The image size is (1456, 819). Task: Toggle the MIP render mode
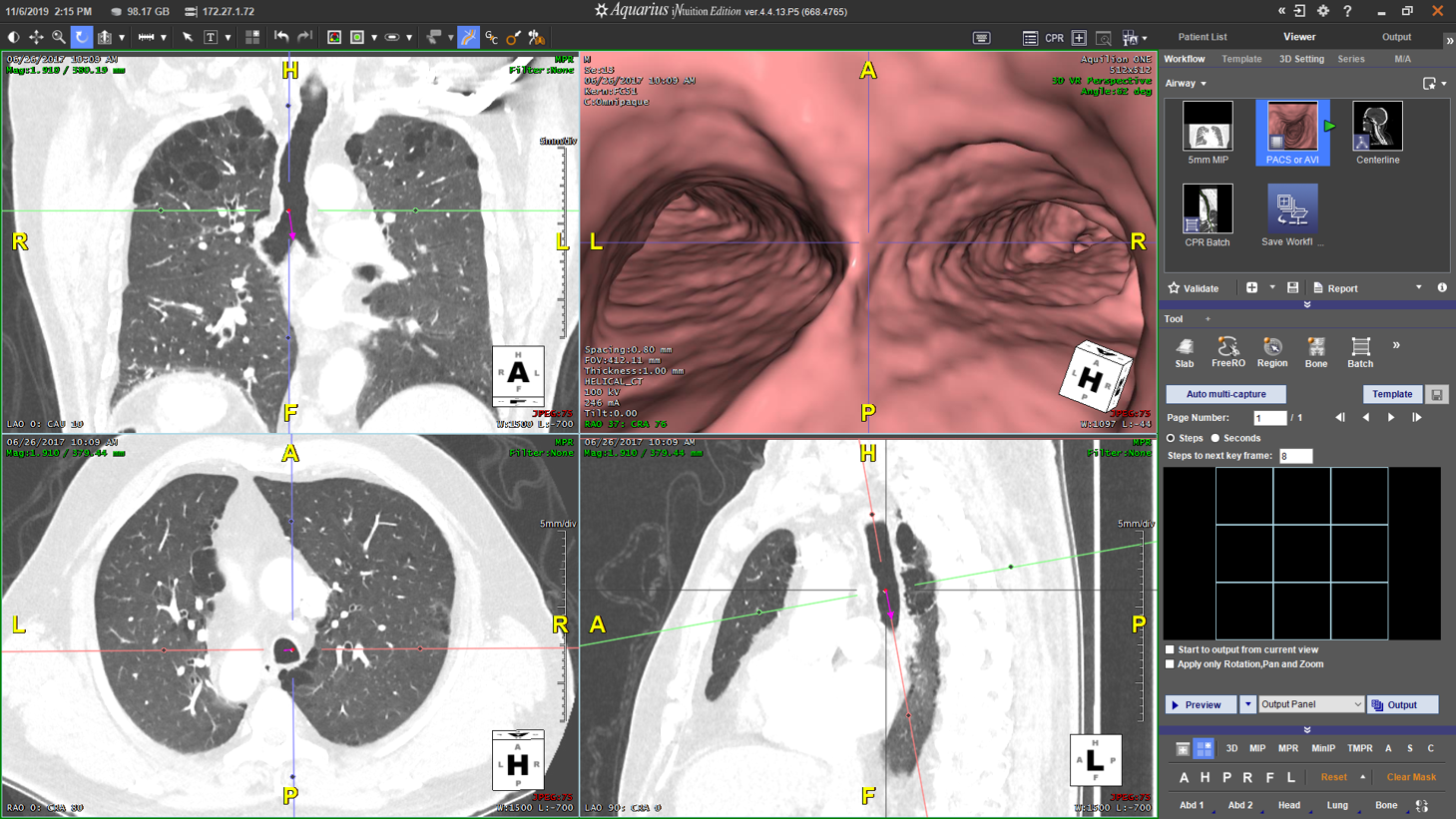1257,748
